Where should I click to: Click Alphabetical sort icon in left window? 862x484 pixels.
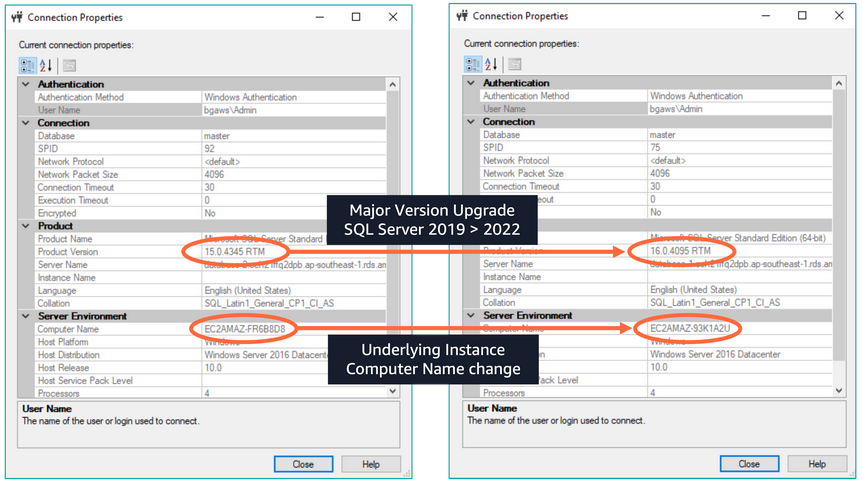tap(46, 65)
